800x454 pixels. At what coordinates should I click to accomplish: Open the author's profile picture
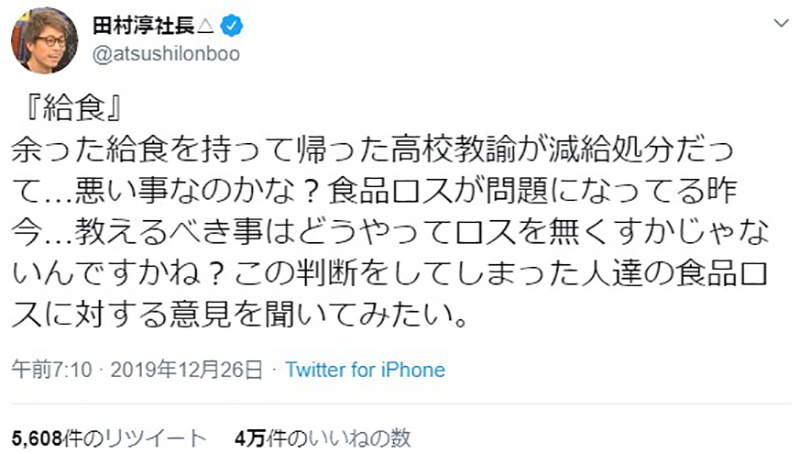(43, 40)
